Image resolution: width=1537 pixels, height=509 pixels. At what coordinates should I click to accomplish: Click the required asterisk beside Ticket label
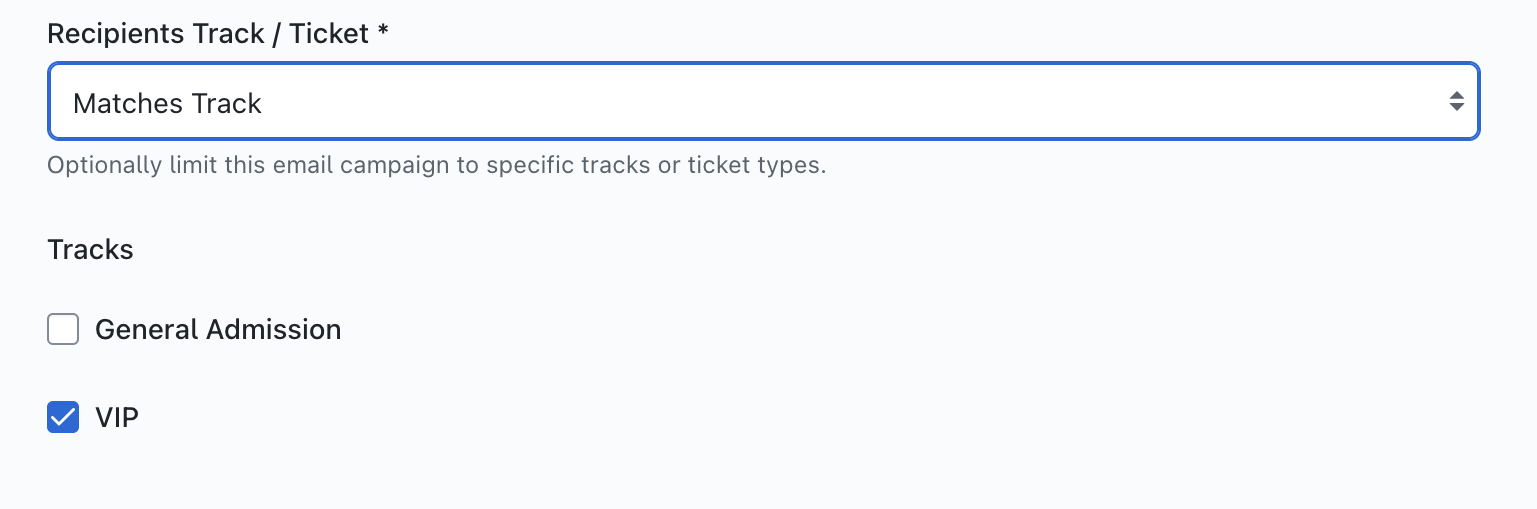pyautogui.click(x=382, y=31)
